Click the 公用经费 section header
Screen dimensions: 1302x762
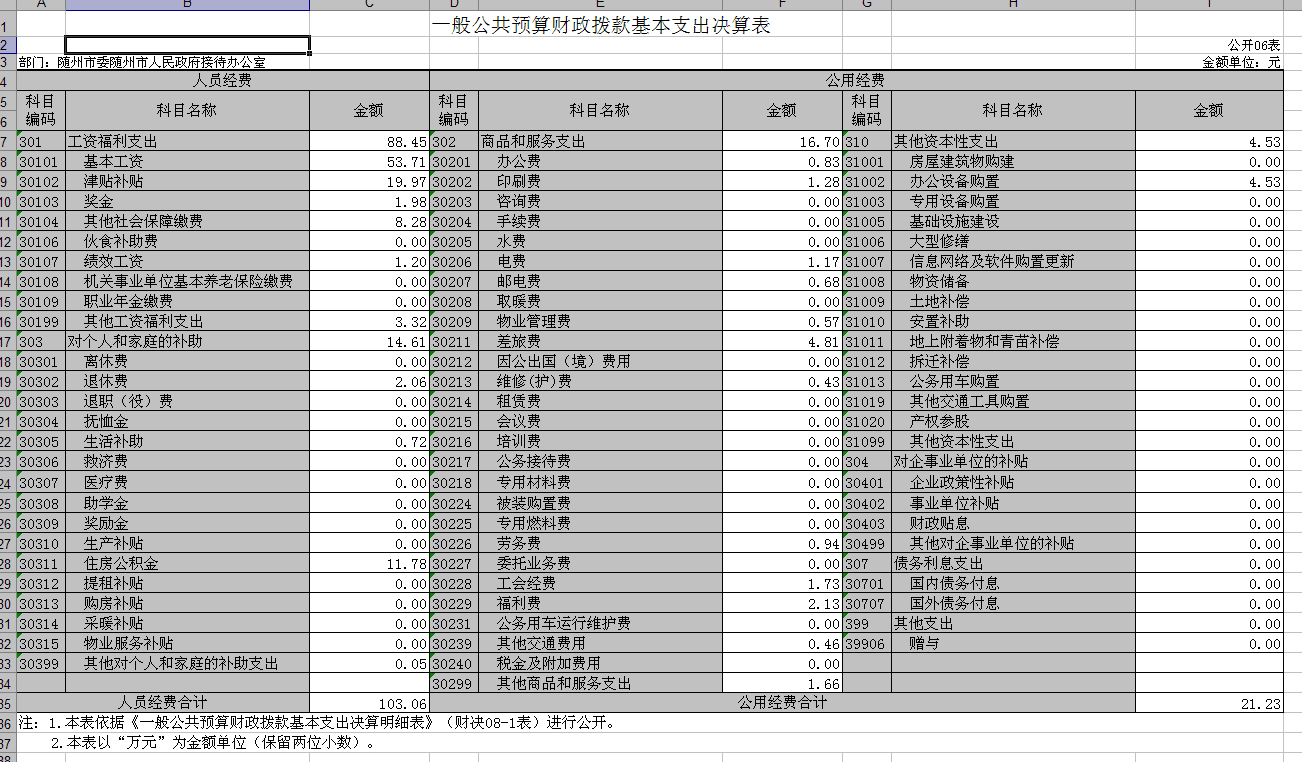pyautogui.click(x=854, y=80)
